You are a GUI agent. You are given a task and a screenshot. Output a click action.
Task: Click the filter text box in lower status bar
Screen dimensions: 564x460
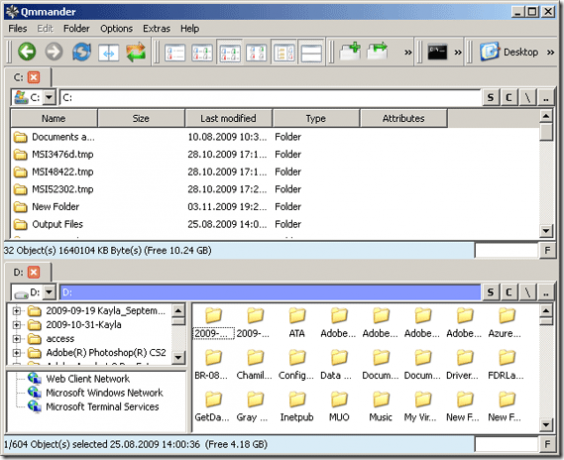pyautogui.click(x=506, y=445)
